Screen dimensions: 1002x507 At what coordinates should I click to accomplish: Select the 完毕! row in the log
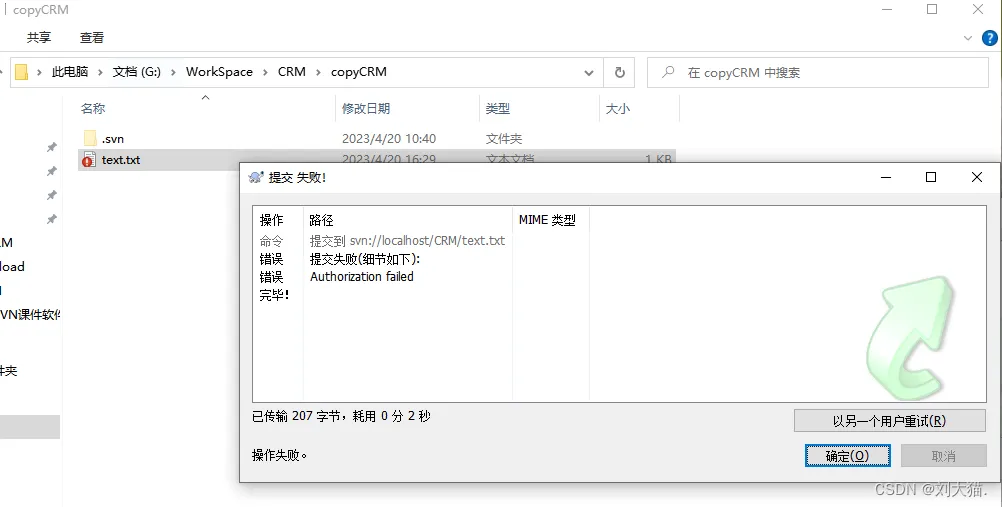click(x=274, y=295)
